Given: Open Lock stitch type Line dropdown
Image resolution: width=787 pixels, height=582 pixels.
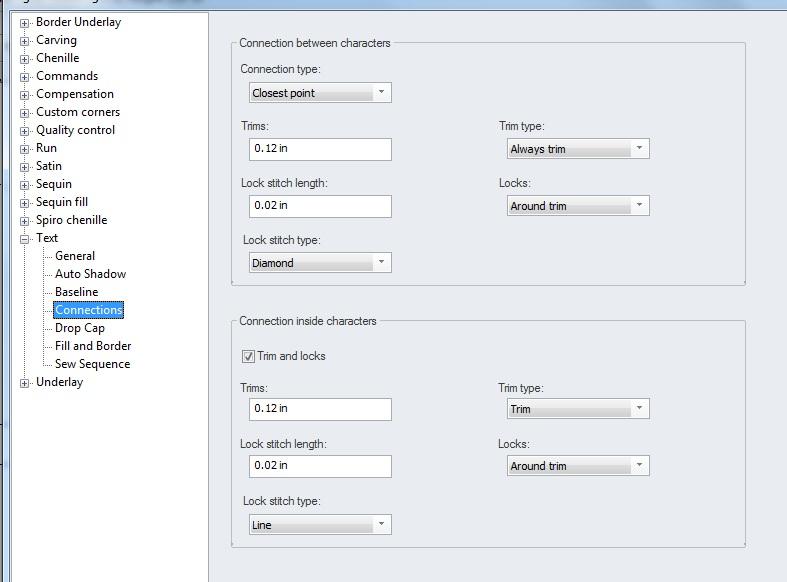Looking at the screenshot, I should point(319,525).
